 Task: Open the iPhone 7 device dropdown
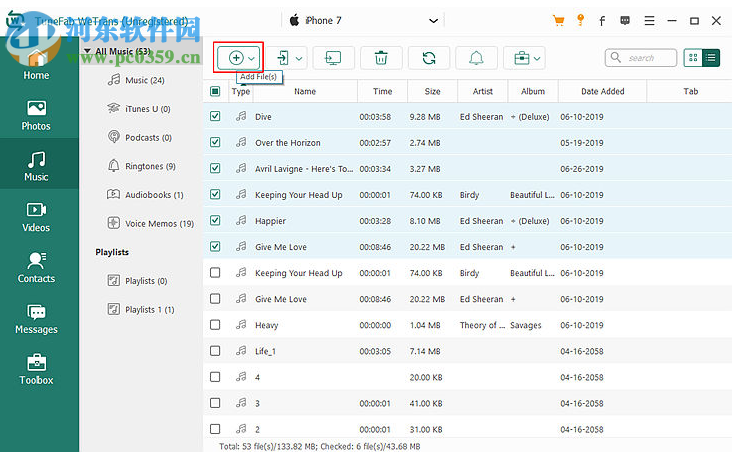[433, 21]
